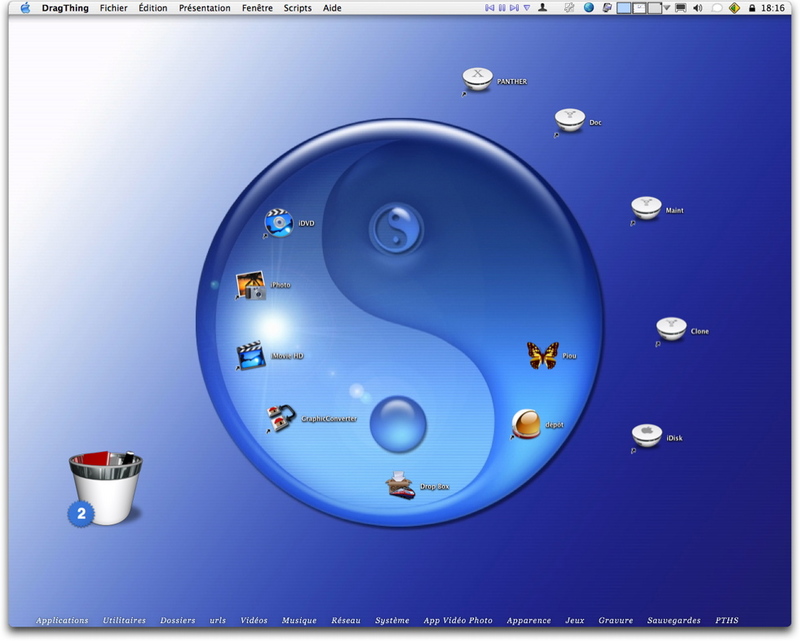800x641 pixels.
Task: Open the Scripts menu
Action: (297, 8)
